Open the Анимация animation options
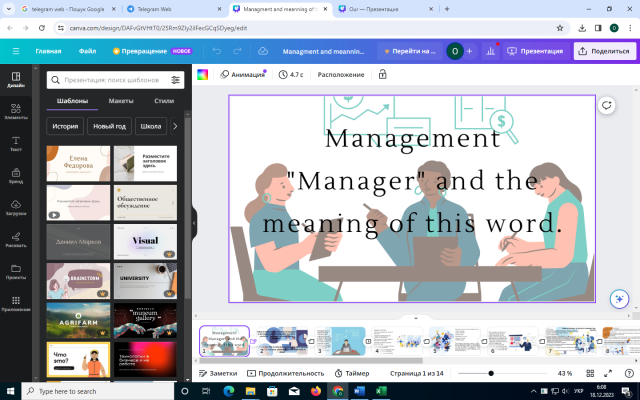Viewport: 640px width, 400px height. pyautogui.click(x=243, y=75)
